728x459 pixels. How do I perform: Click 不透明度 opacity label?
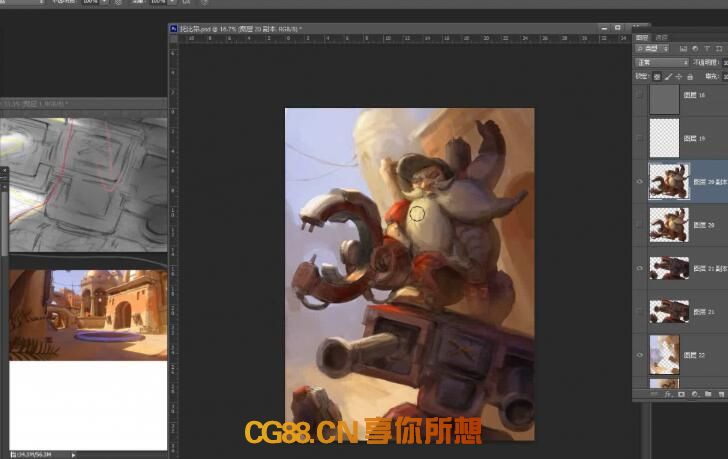(706, 62)
